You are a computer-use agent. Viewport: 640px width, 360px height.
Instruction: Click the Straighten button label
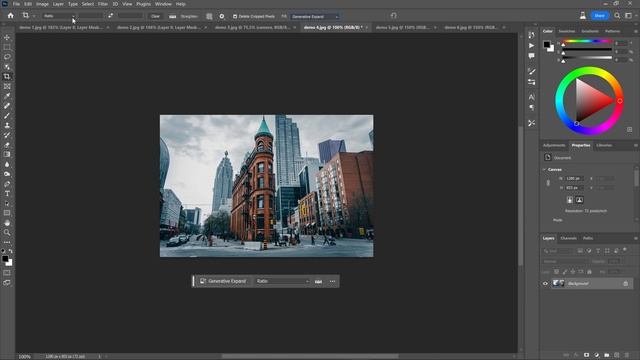(x=189, y=16)
